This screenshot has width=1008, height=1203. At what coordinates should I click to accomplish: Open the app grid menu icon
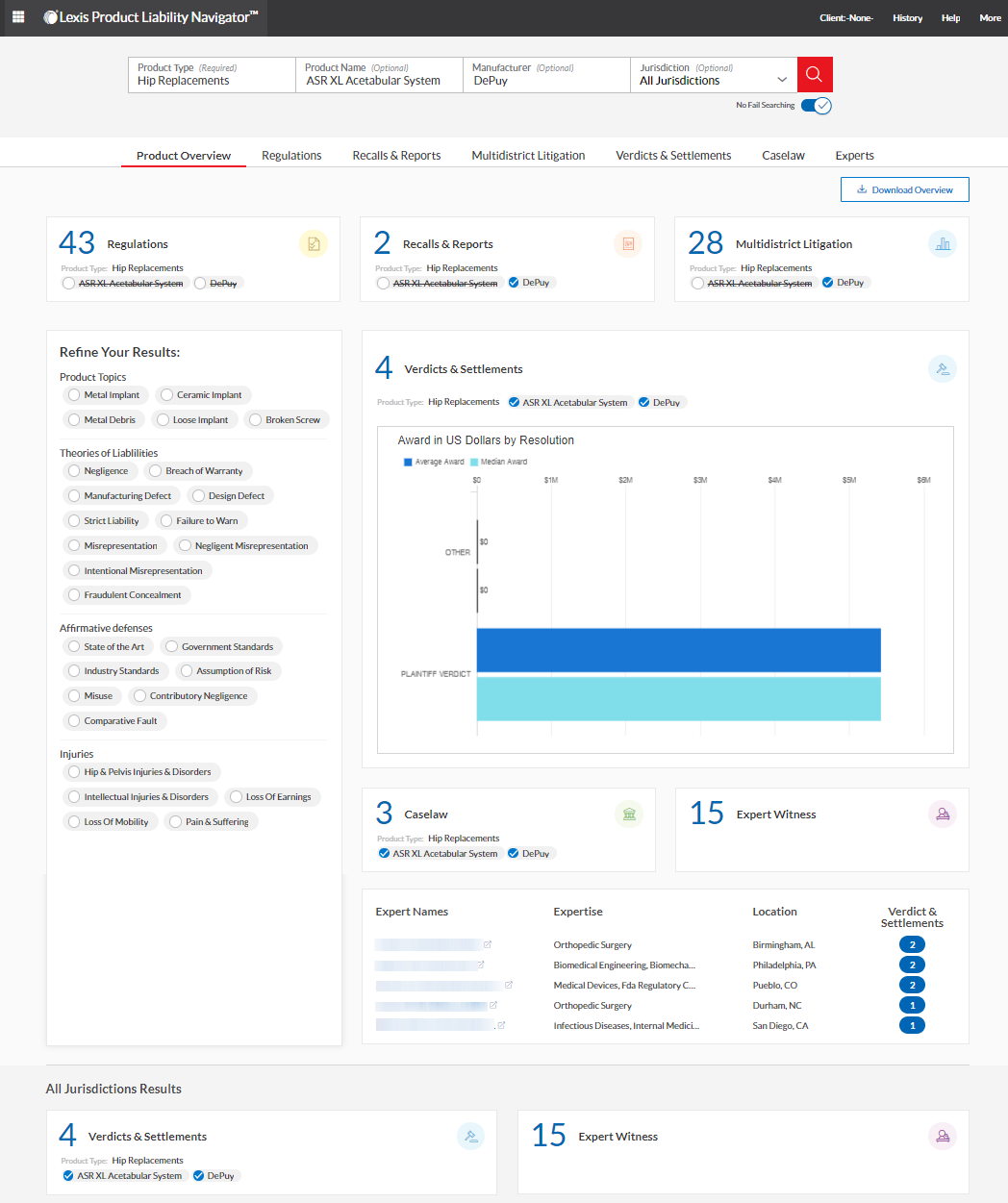click(x=18, y=17)
